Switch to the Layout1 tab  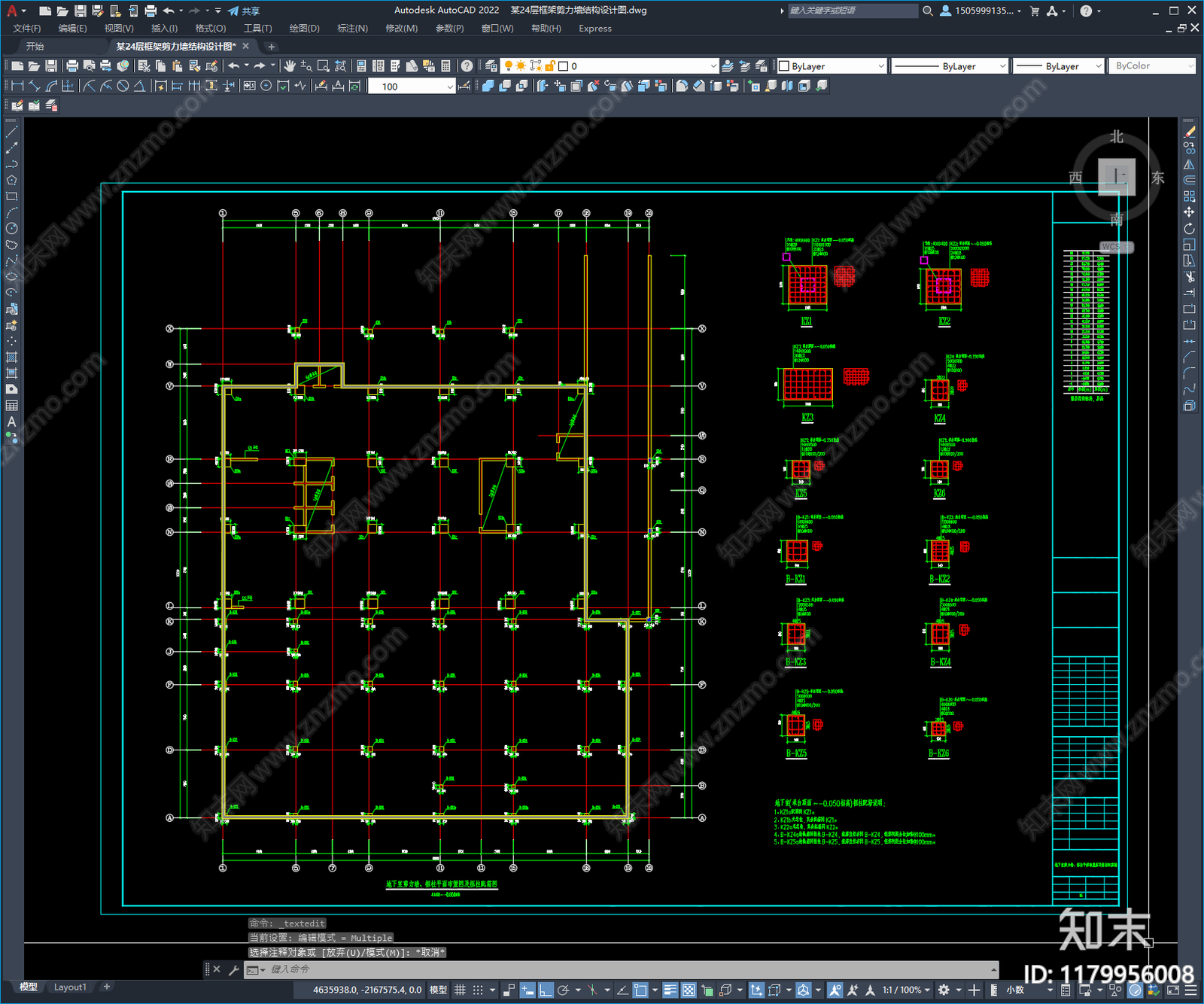pos(70,987)
